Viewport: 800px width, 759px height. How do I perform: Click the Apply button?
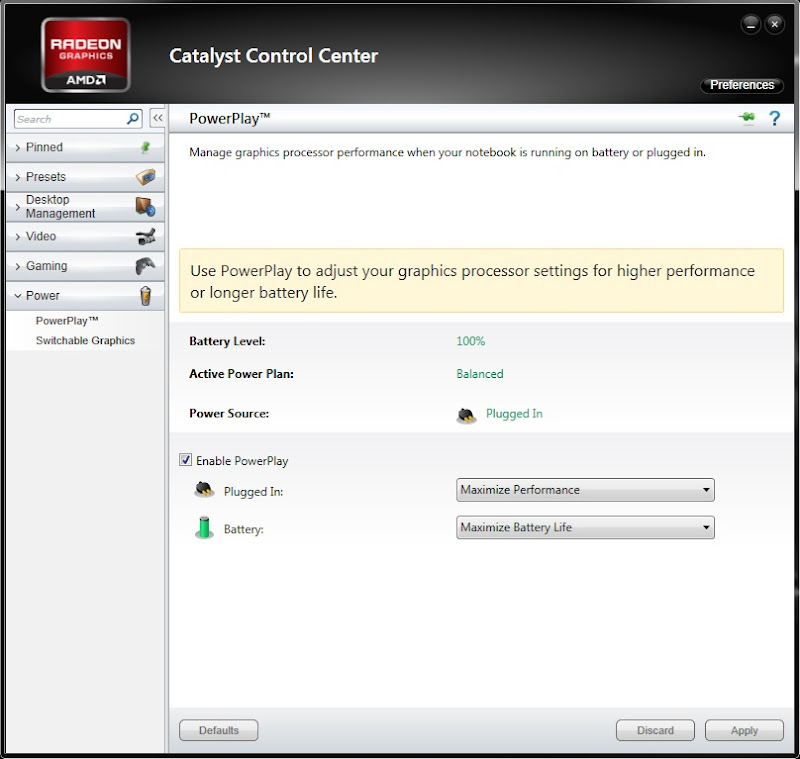744,730
